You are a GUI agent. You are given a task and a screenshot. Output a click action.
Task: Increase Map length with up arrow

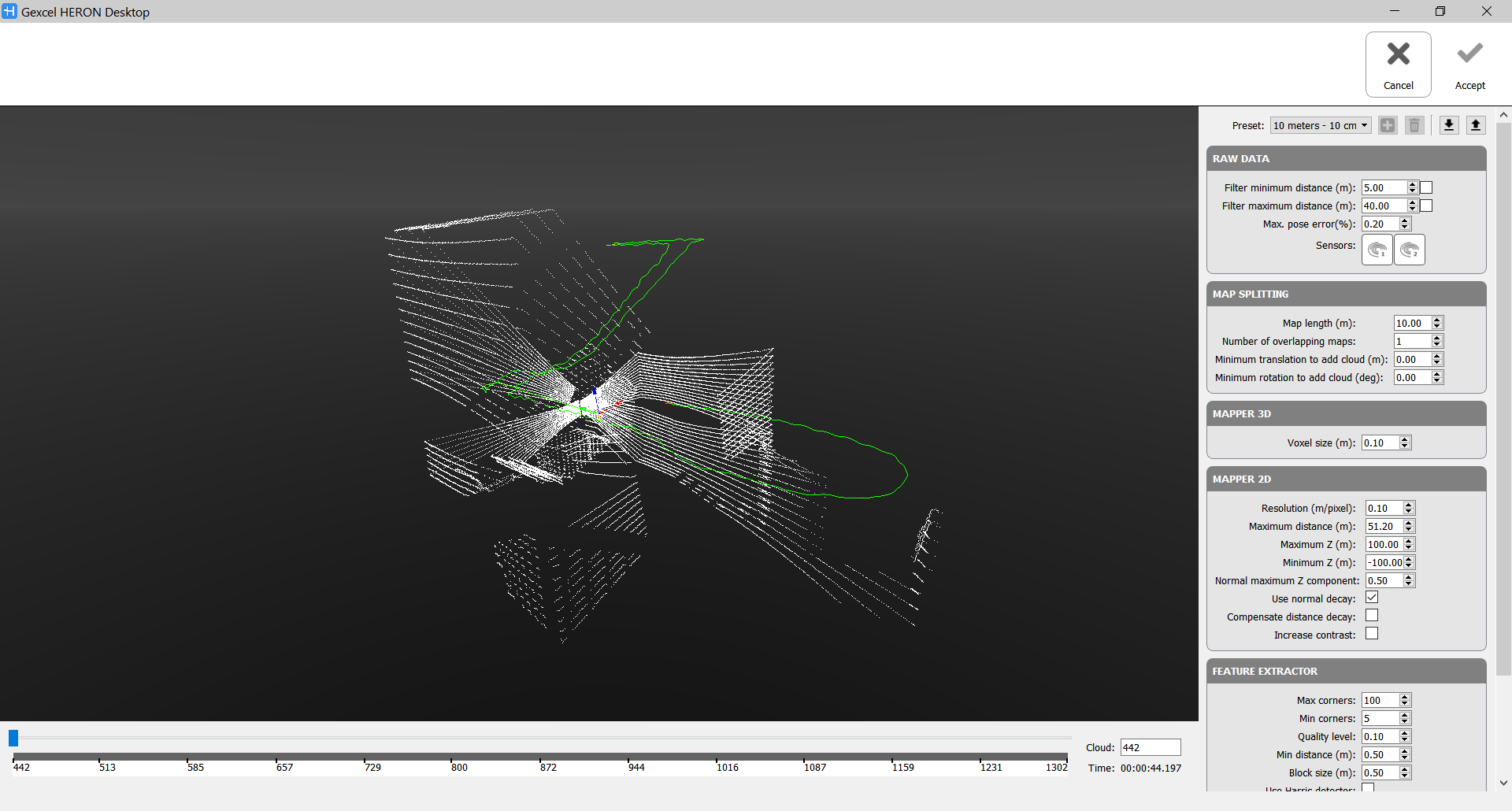pyautogui.click(x=1437, y=320)
